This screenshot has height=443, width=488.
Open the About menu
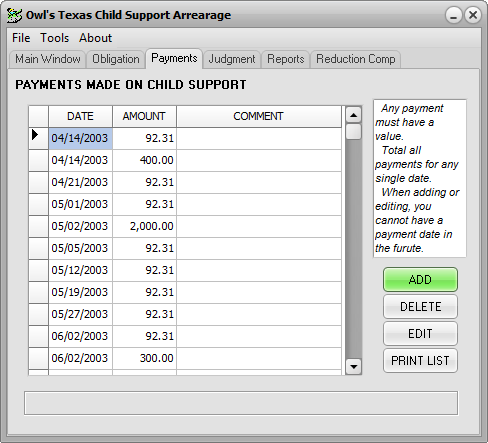coord(95,38)
